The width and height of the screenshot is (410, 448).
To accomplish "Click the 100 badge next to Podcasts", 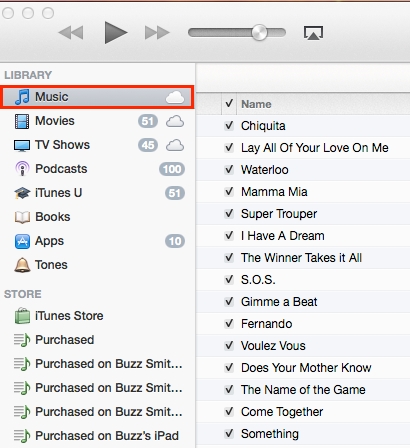I will (172, 169).
